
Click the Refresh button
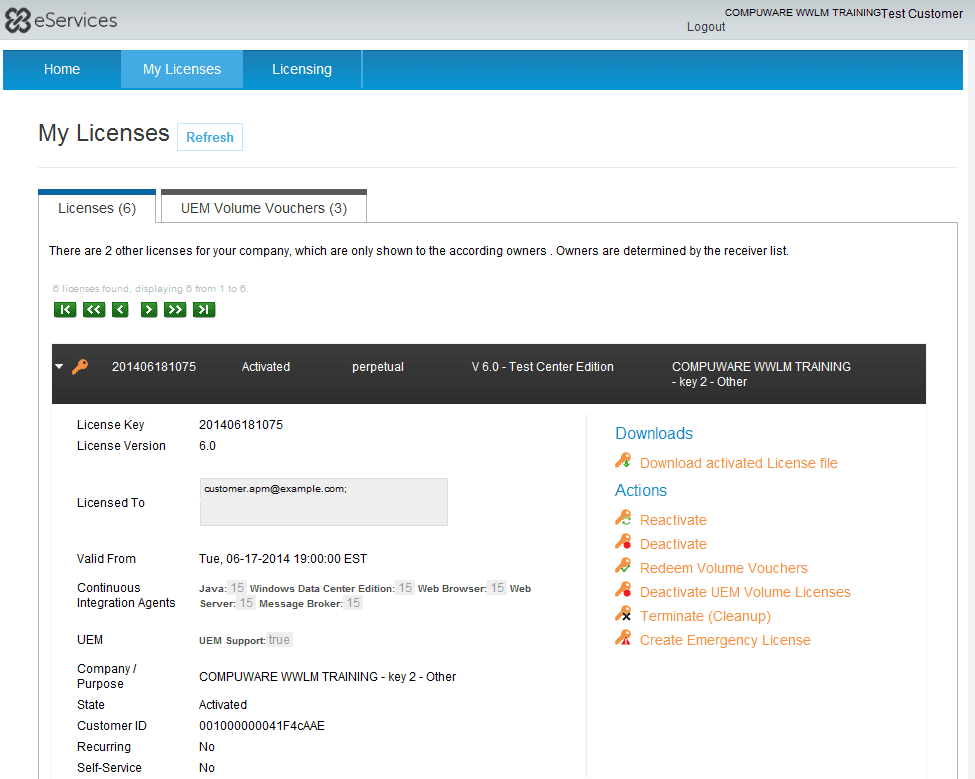pyautogui.click(x=210, y=137)
